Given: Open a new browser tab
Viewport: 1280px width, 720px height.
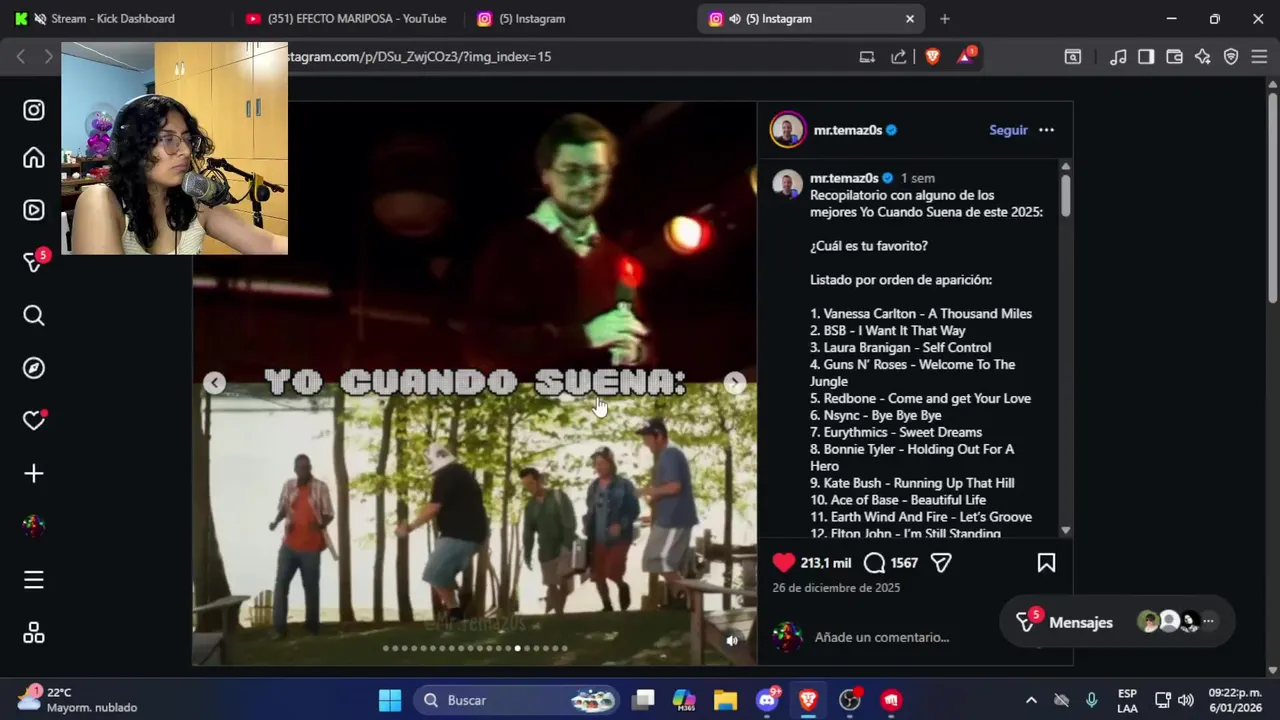Looking at the screenshot, I should coord(945,18).
